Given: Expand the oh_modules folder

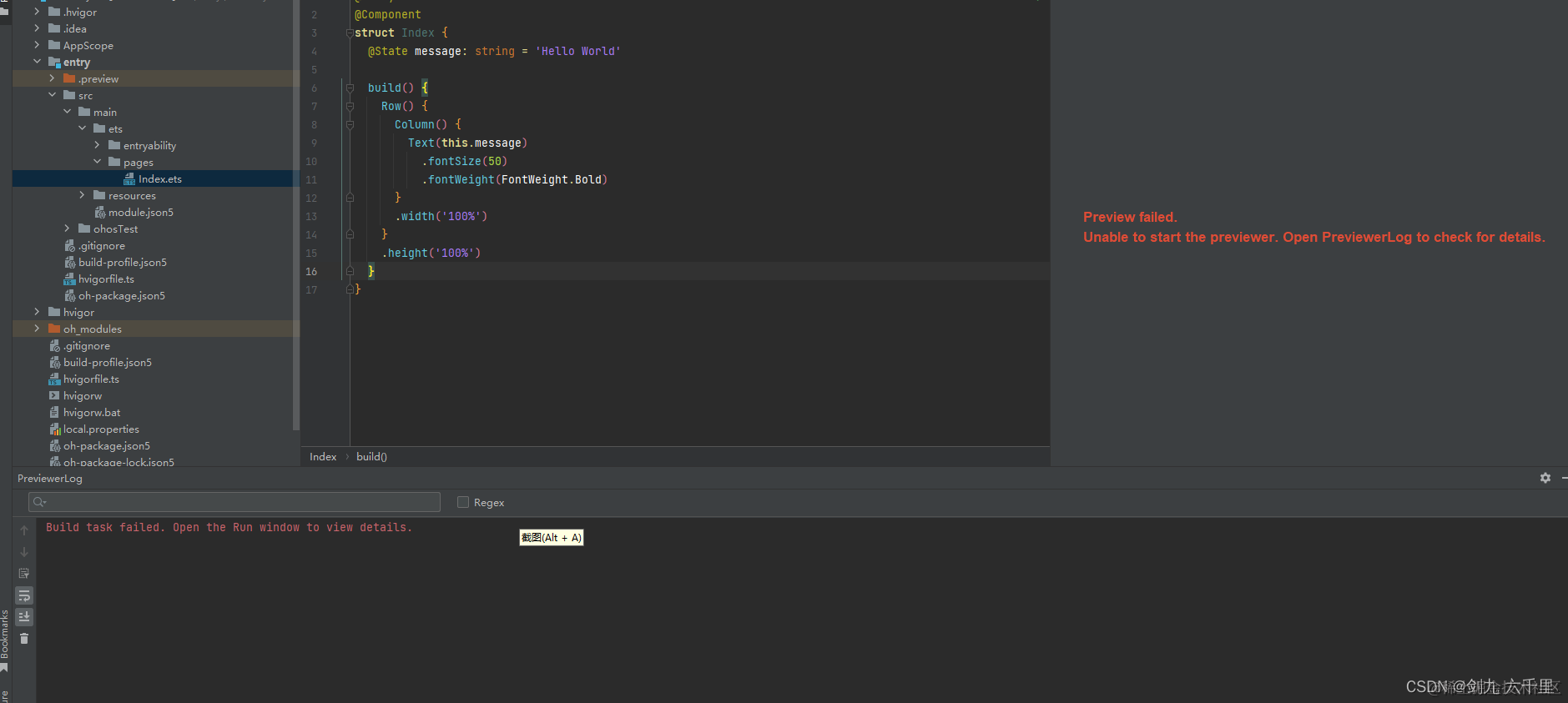Looking at the screenshot, I should [37, 329].
